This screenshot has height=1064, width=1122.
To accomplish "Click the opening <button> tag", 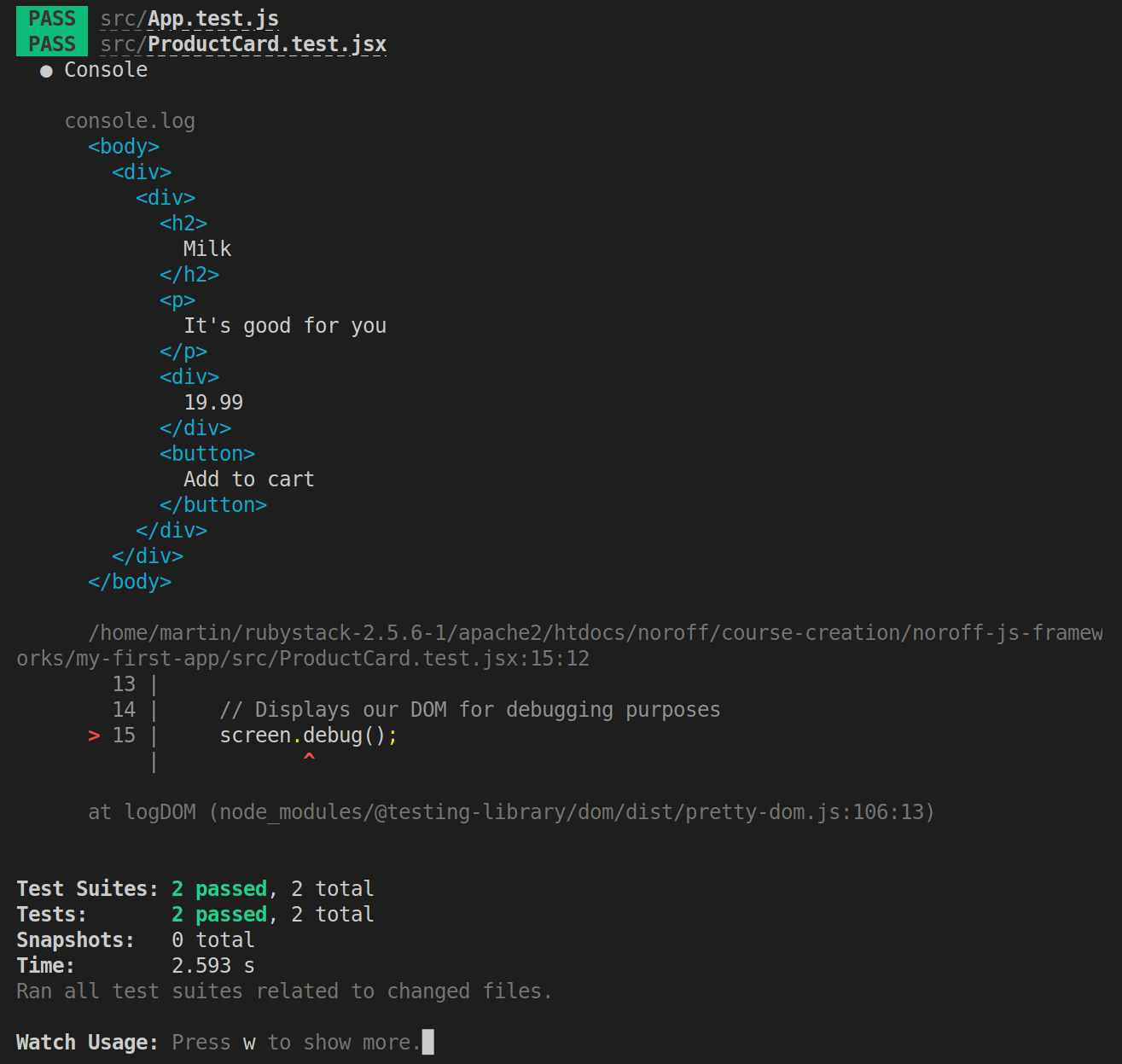I will (207, 454).
